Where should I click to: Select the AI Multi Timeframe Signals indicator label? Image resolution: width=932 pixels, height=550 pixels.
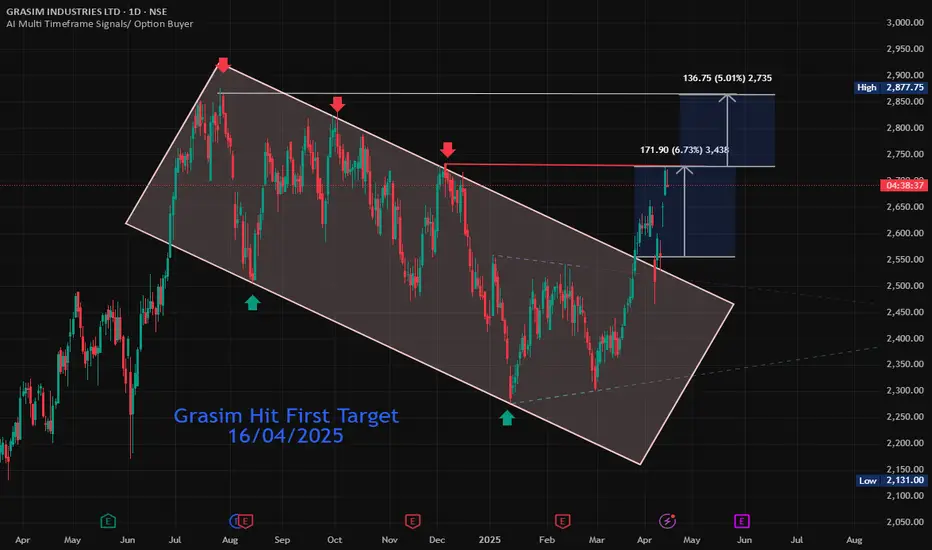99,24
